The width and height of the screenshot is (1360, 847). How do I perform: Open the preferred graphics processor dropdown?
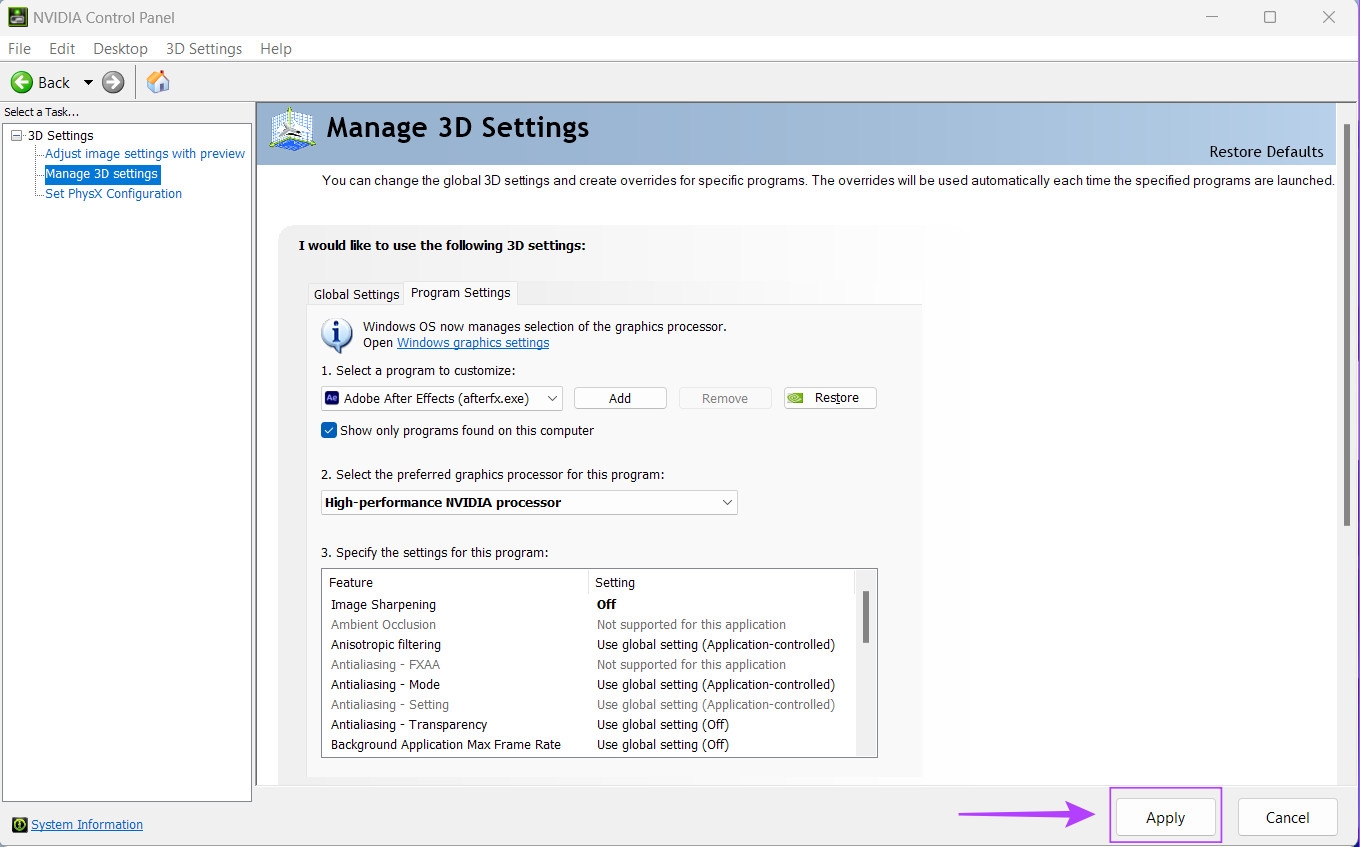[x=529, y=502]
